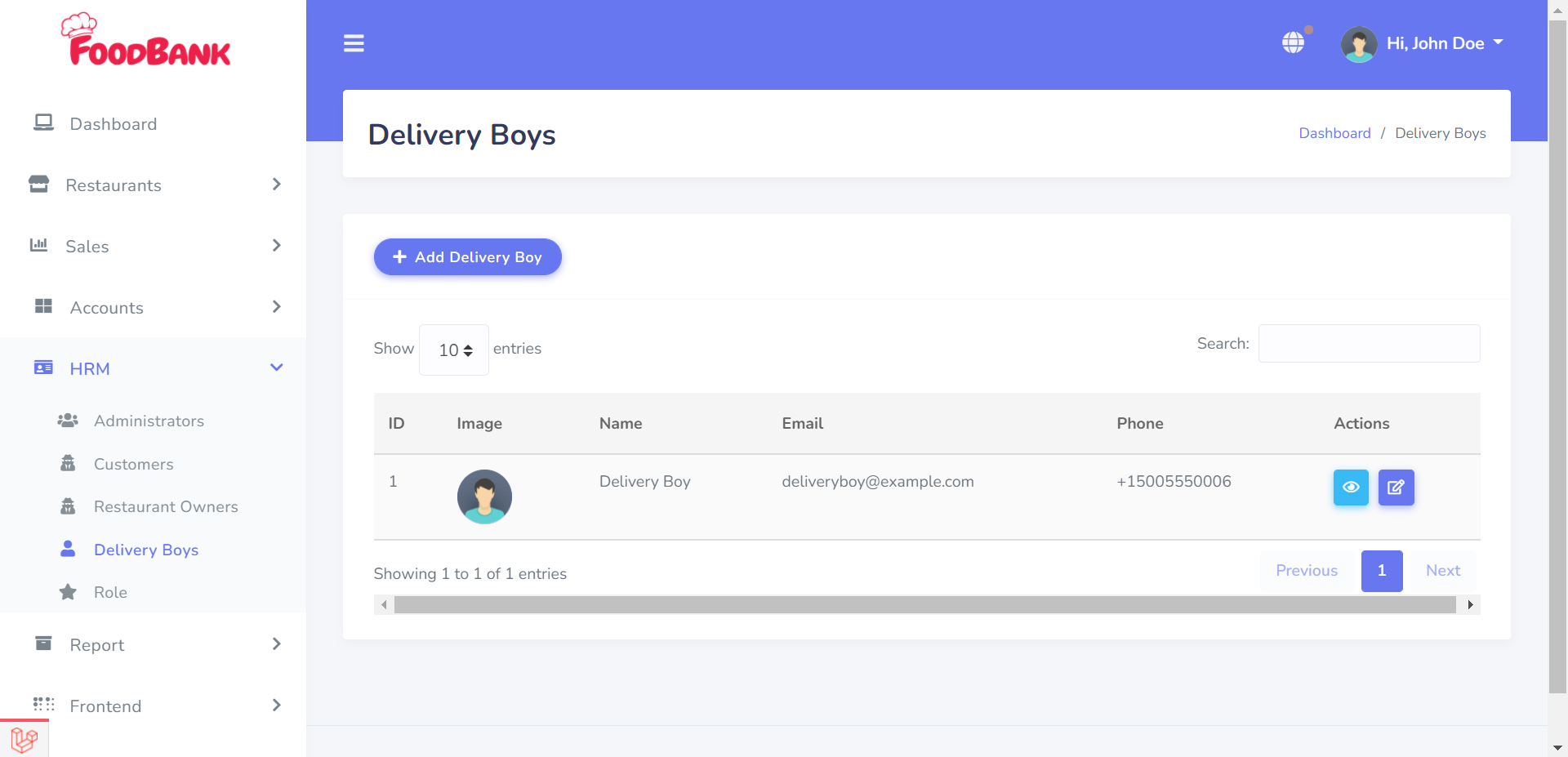Click the Administrators group icon
Viewport: 1568px width, 757px height.
coord(68,421)
